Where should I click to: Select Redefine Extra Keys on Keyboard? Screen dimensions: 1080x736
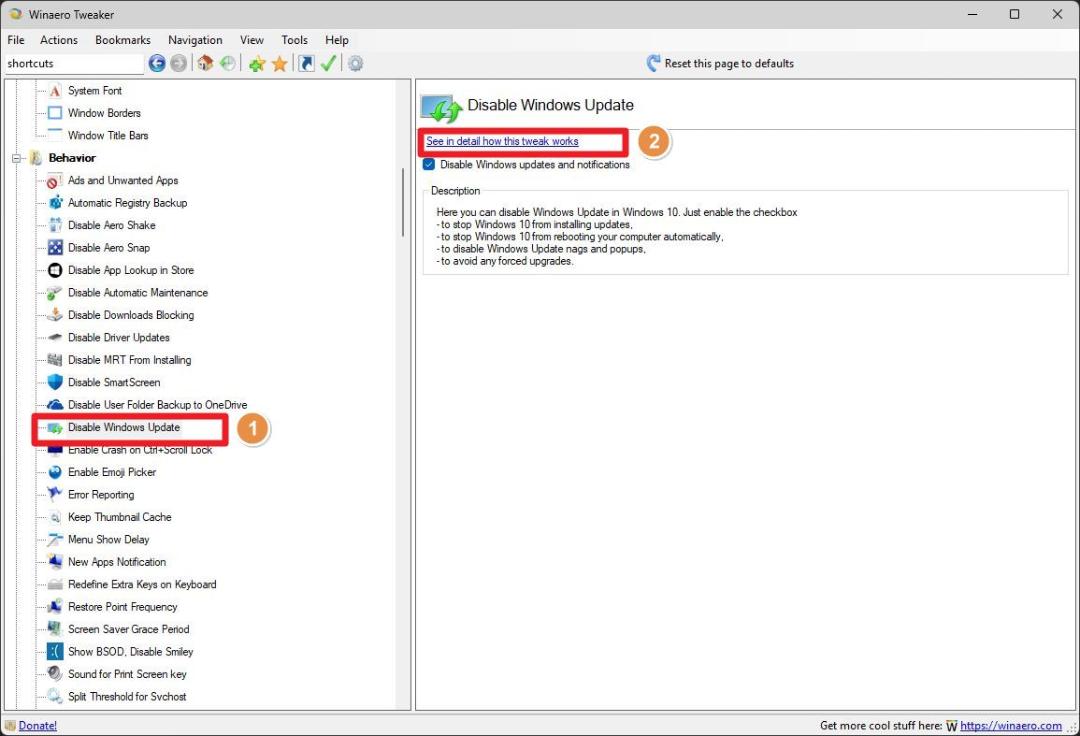coord(142,585)
